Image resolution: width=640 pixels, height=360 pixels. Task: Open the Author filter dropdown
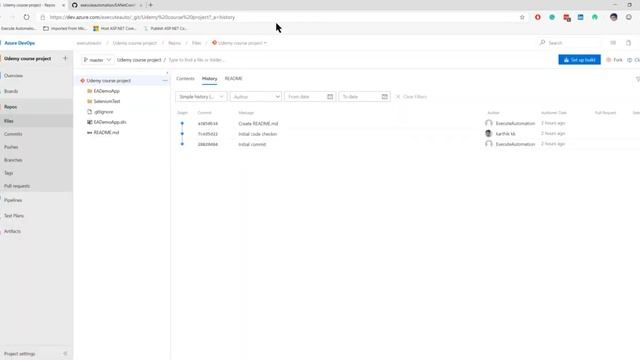[256, 97]
